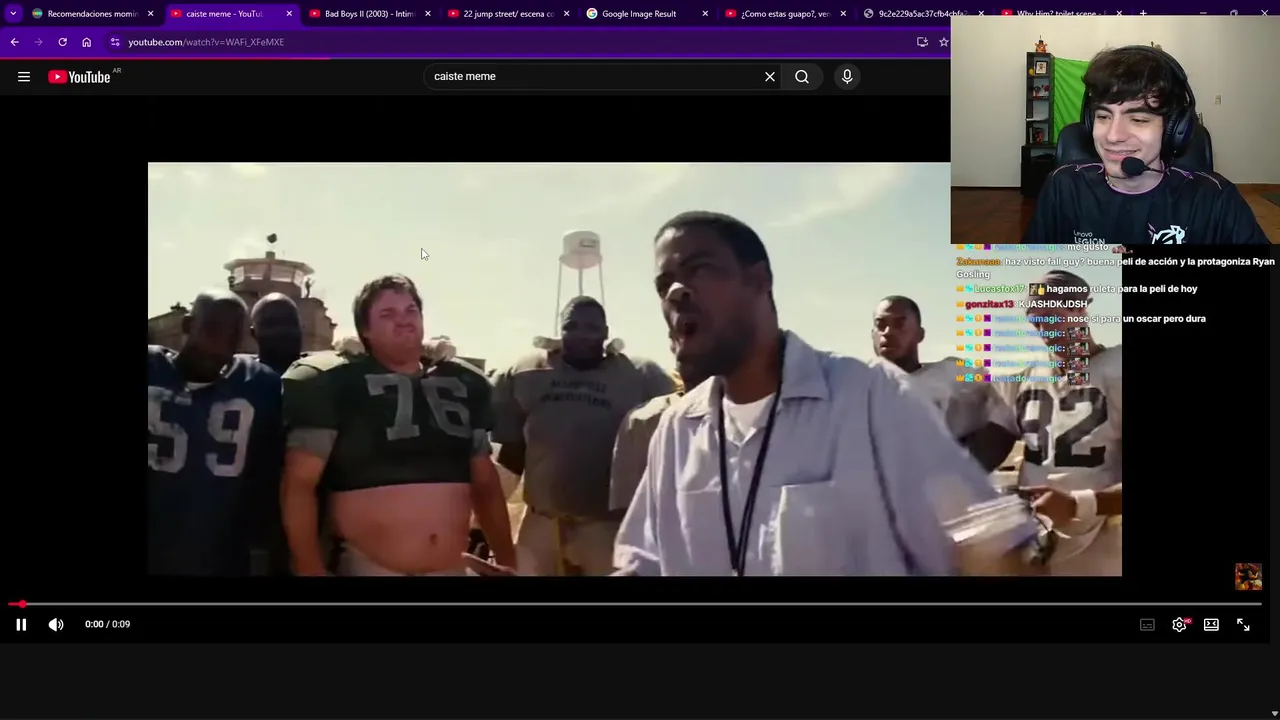The image size is (1280, 720).
Task: Open channel watermark thumbnail in player
Action: pyautogui.click(x=1248, y=576)
